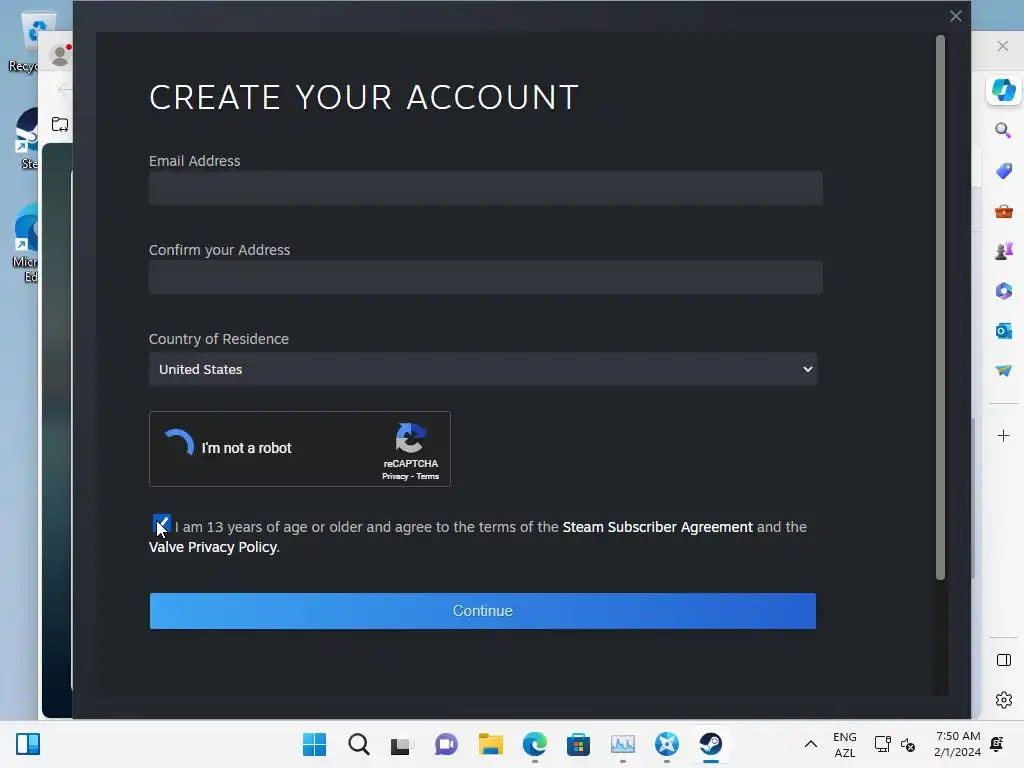This screenshot has height=768, width=1024.
Task: Open the performance monitor app on taskbar
Action: 622,744
